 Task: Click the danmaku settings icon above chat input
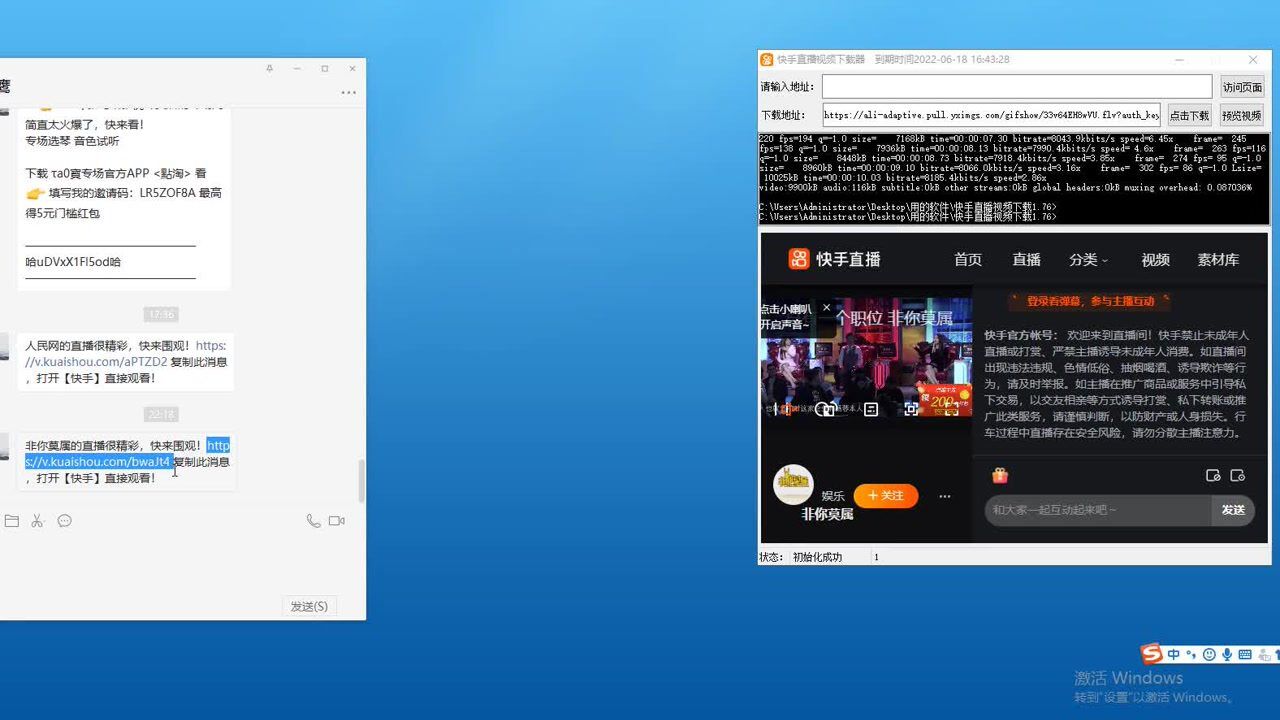coord(1238,476)
